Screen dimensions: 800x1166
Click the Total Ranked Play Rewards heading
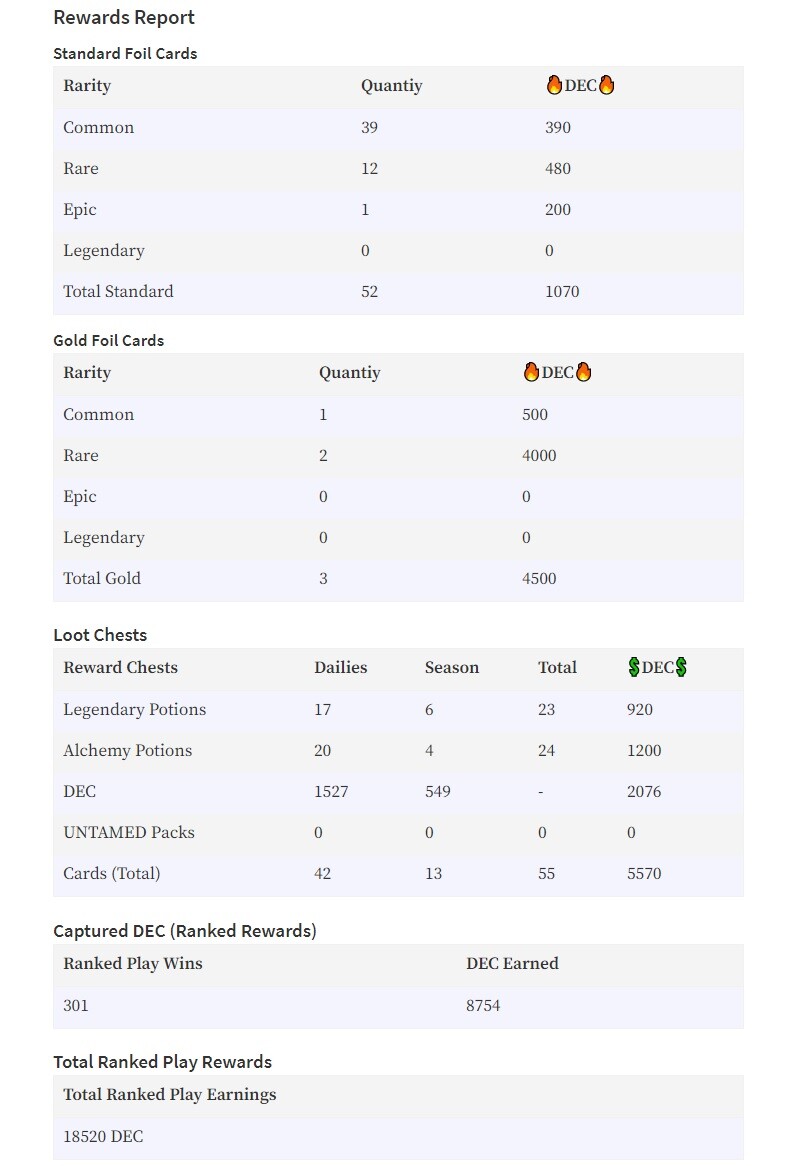pyautogui.click(x=162, y=1062)
